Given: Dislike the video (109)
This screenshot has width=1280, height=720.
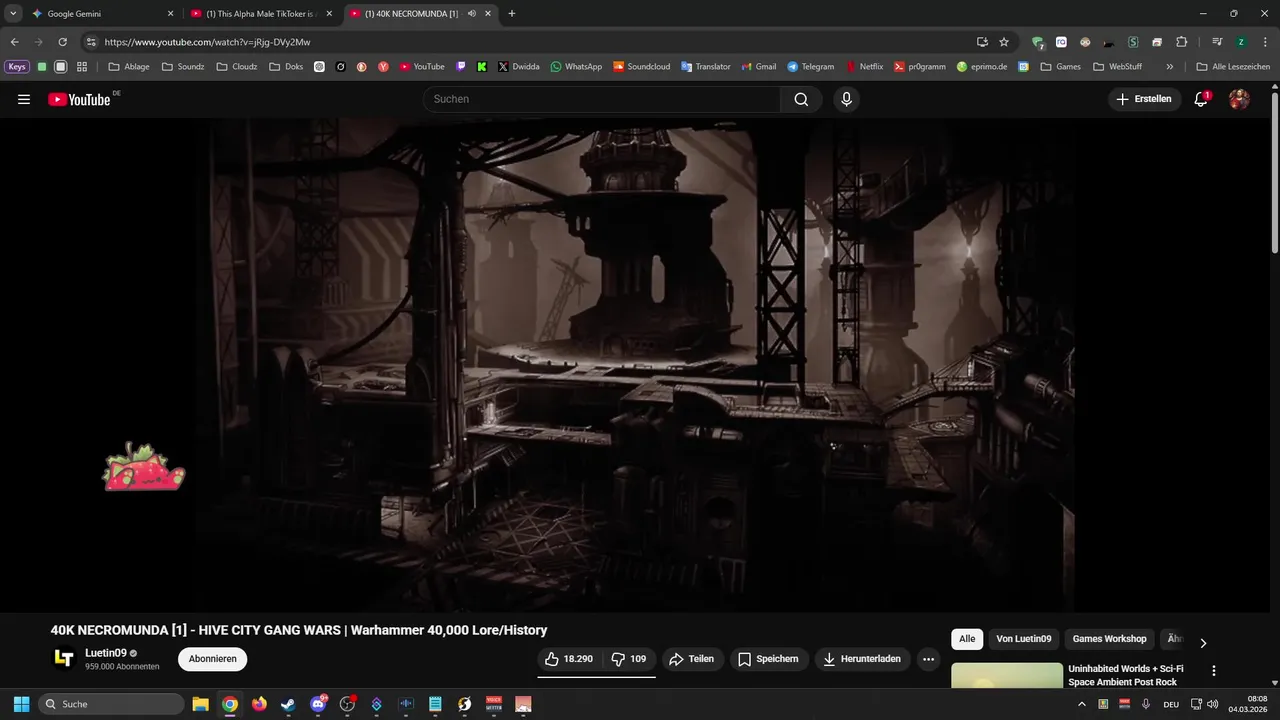Looking at the screenshot, I should pyautogui.click(x=629, y=659).
